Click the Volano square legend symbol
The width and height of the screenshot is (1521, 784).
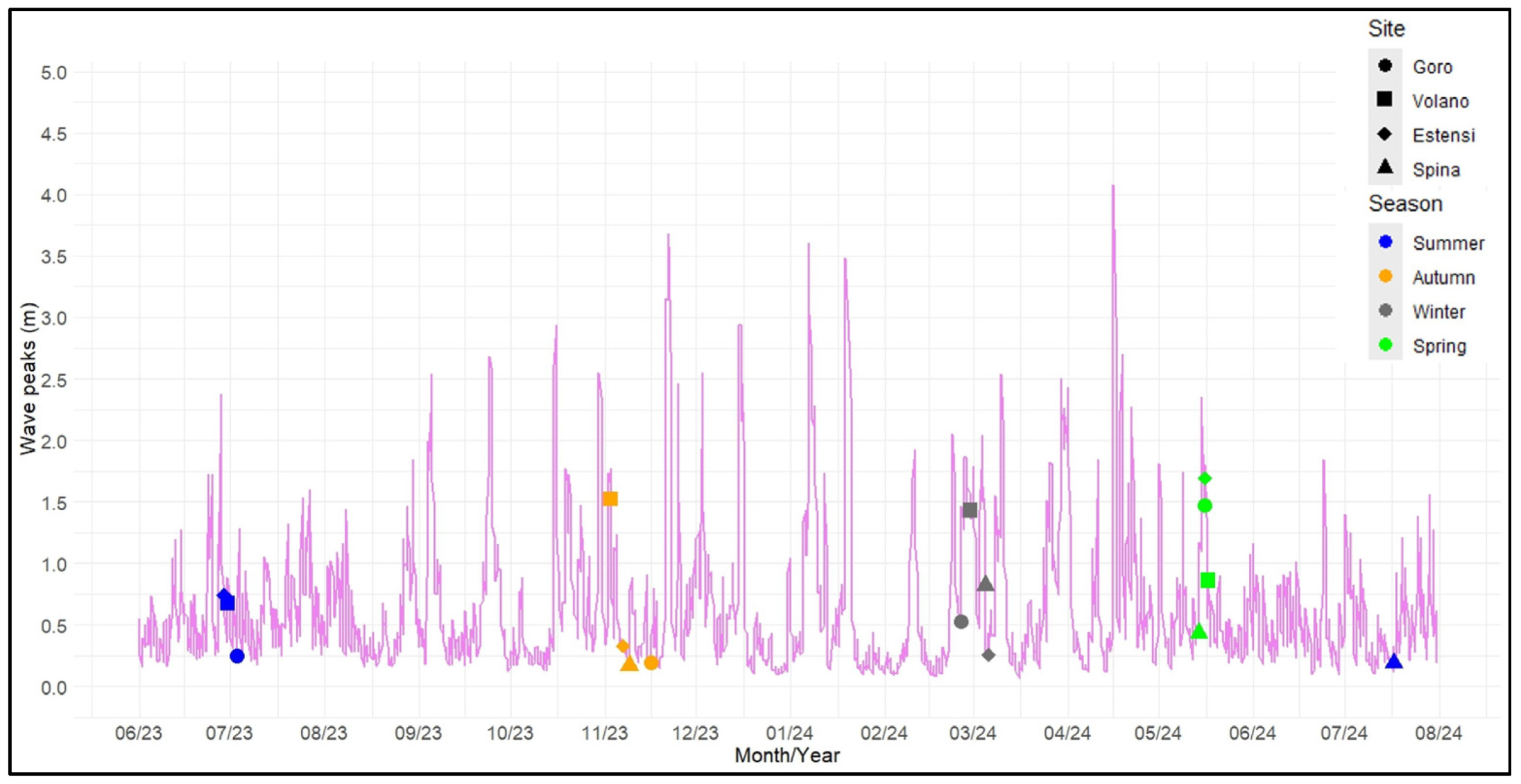pyautogui.click(x=1384, y=99)
